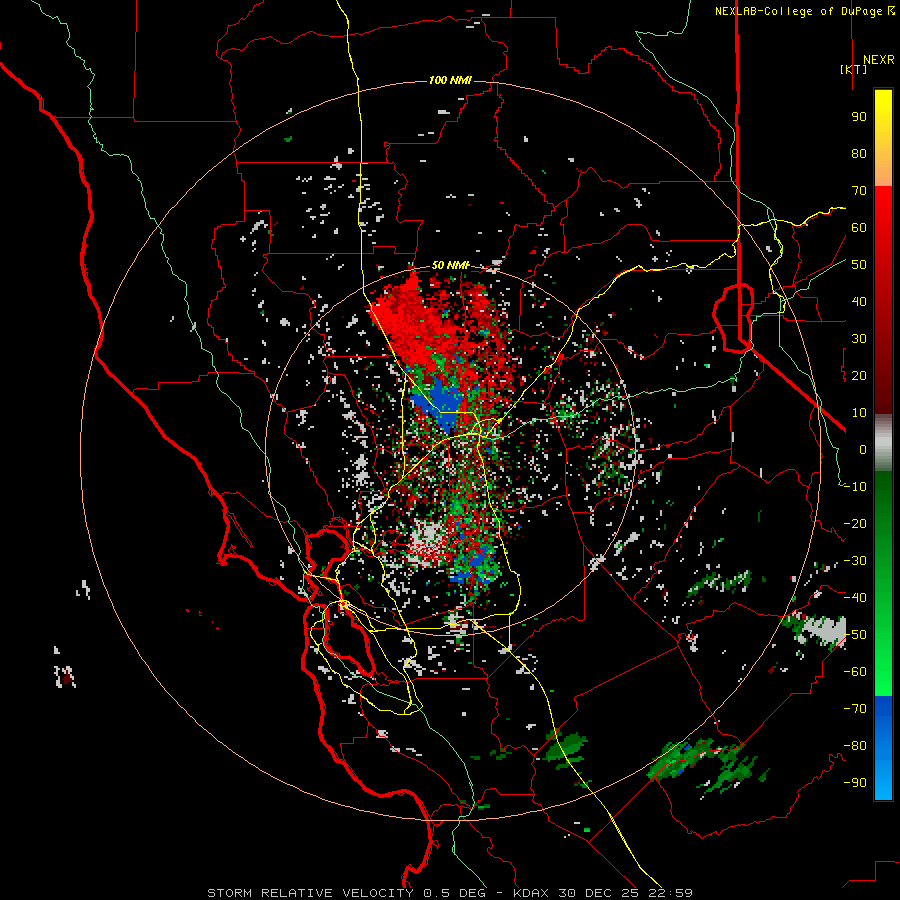Select the positive 60 knot scale label
The height and width of the screenshot is (900, 900).
tap(859, 227)
